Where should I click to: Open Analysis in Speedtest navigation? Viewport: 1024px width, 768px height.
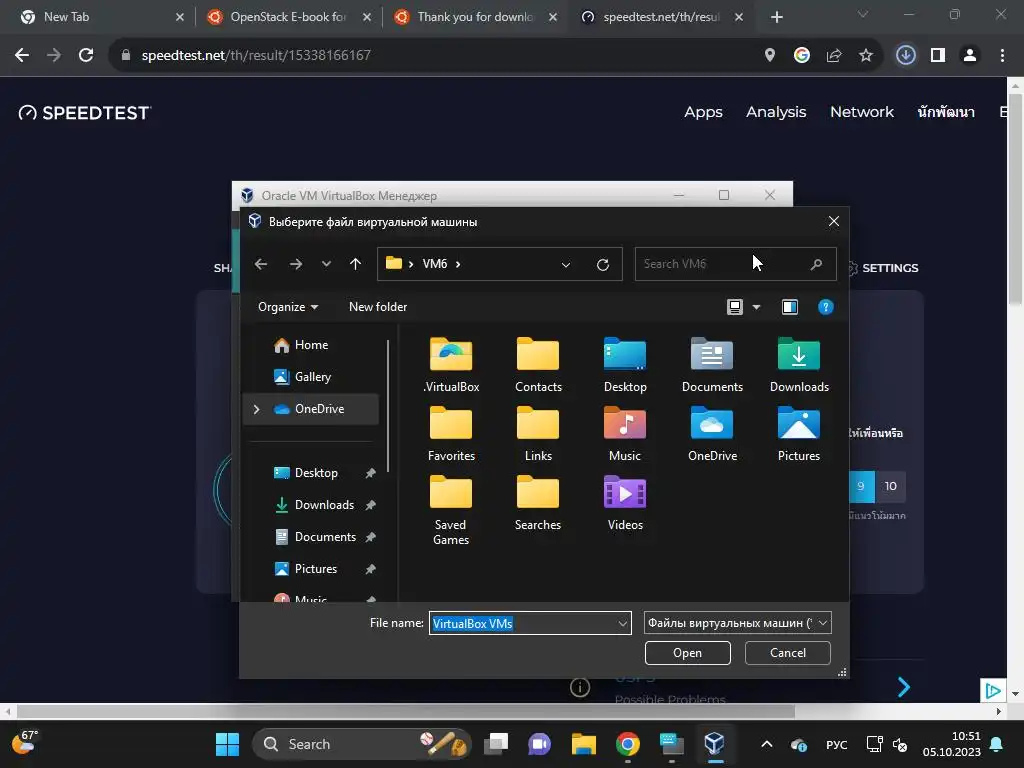[776, 112]
